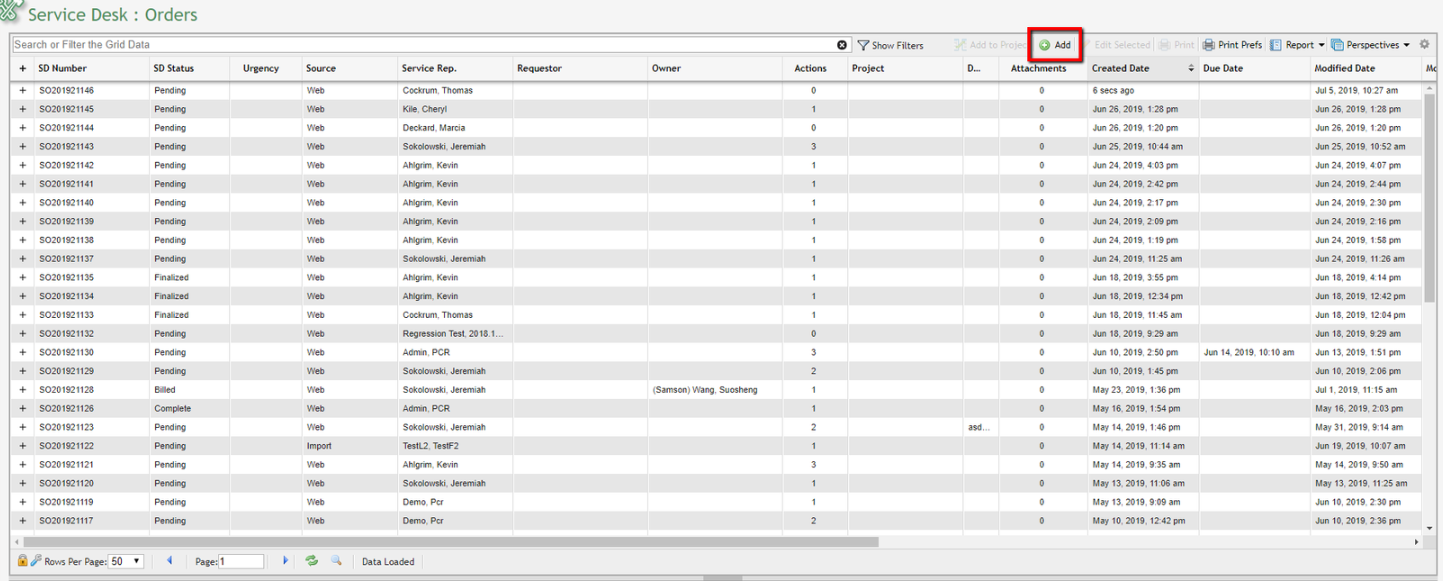Sort by SD Number column header
This screenshot has height=581, width=1443.
63,69
